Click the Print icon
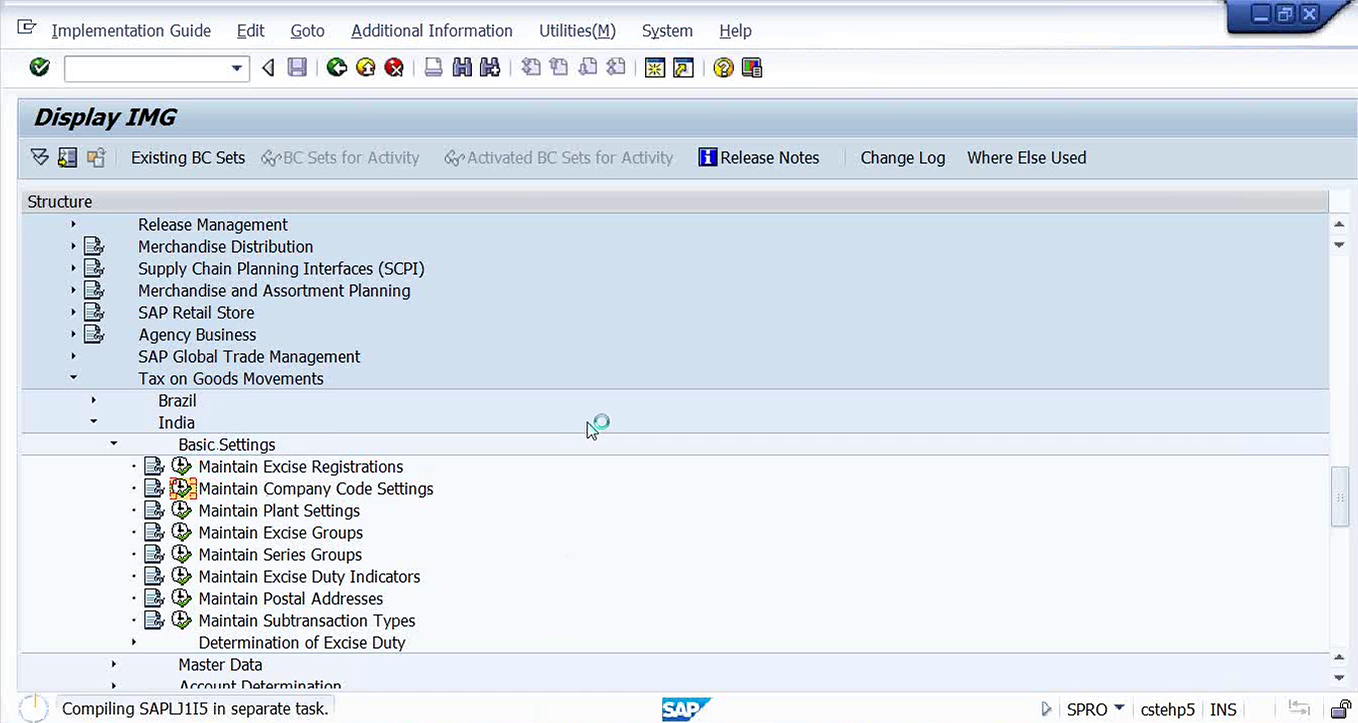The width and height of the screenshot is (1358, 723). tap(433, 68)
